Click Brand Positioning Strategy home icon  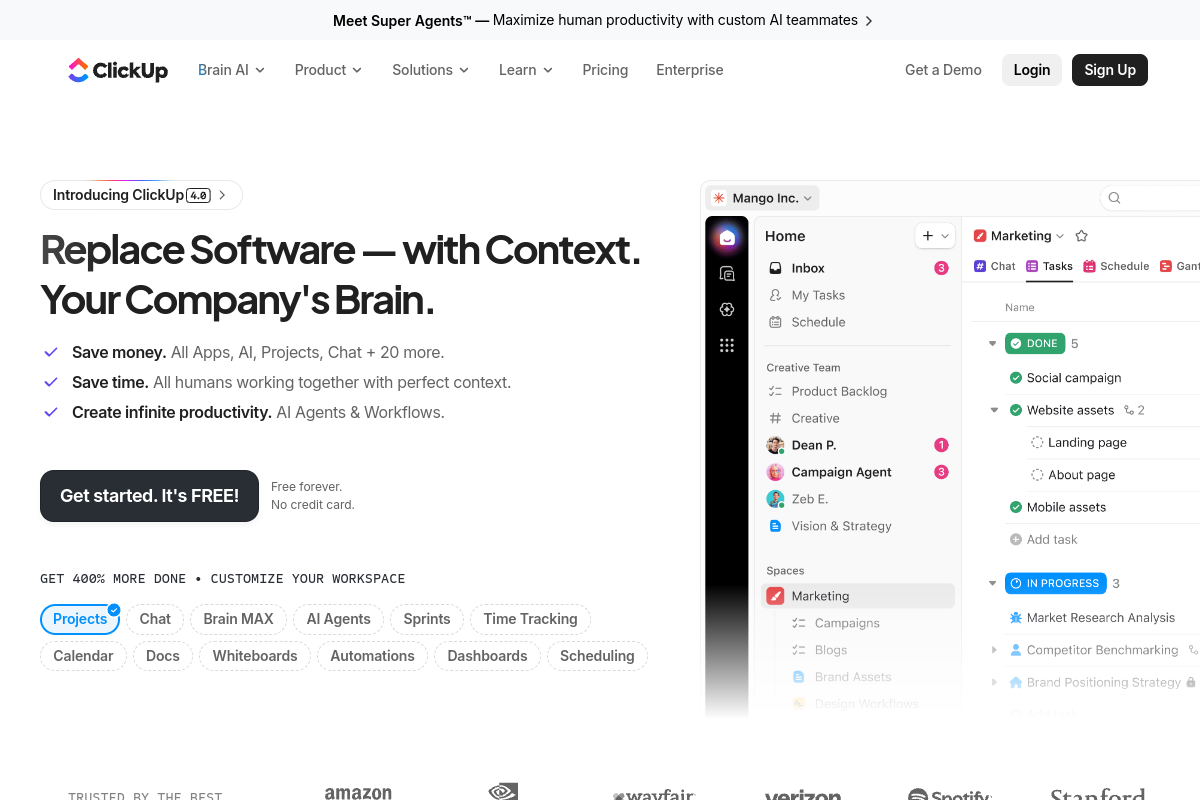pyautogui.click(x=1016, y=682)
